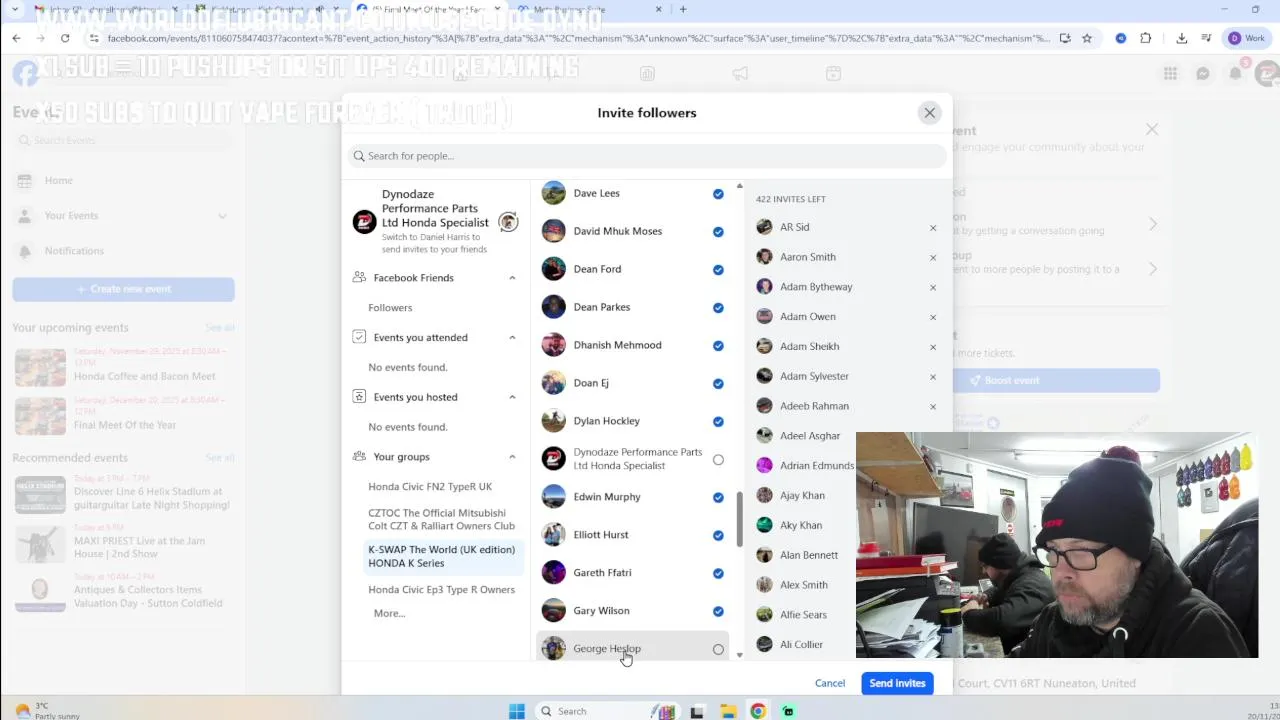Image resolution: width=1280 pixels, height=720 pixels.
Task: Open File Explorer from taskbar
Action: click(x=728, y=711)
